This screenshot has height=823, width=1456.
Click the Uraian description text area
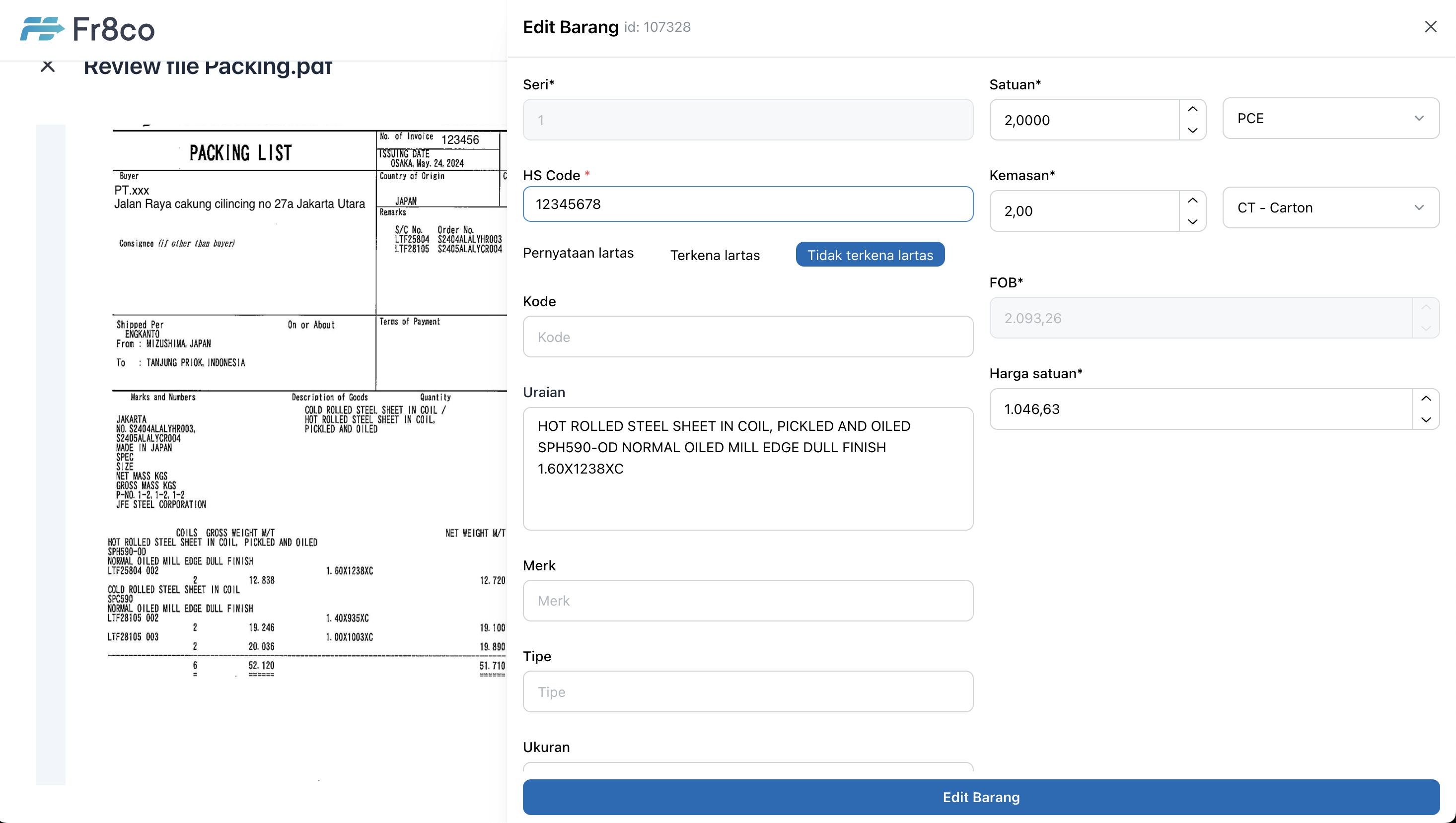[x=747, y=468]
